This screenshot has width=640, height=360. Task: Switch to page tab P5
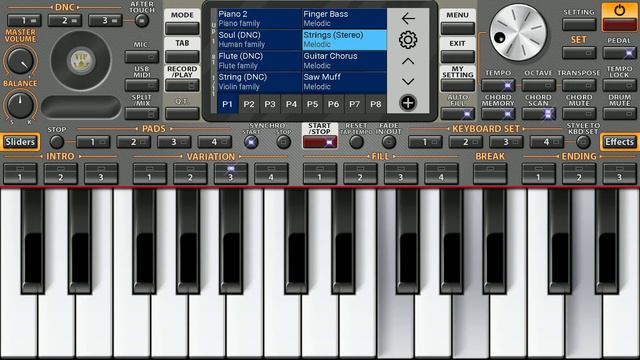coord(312,104)
